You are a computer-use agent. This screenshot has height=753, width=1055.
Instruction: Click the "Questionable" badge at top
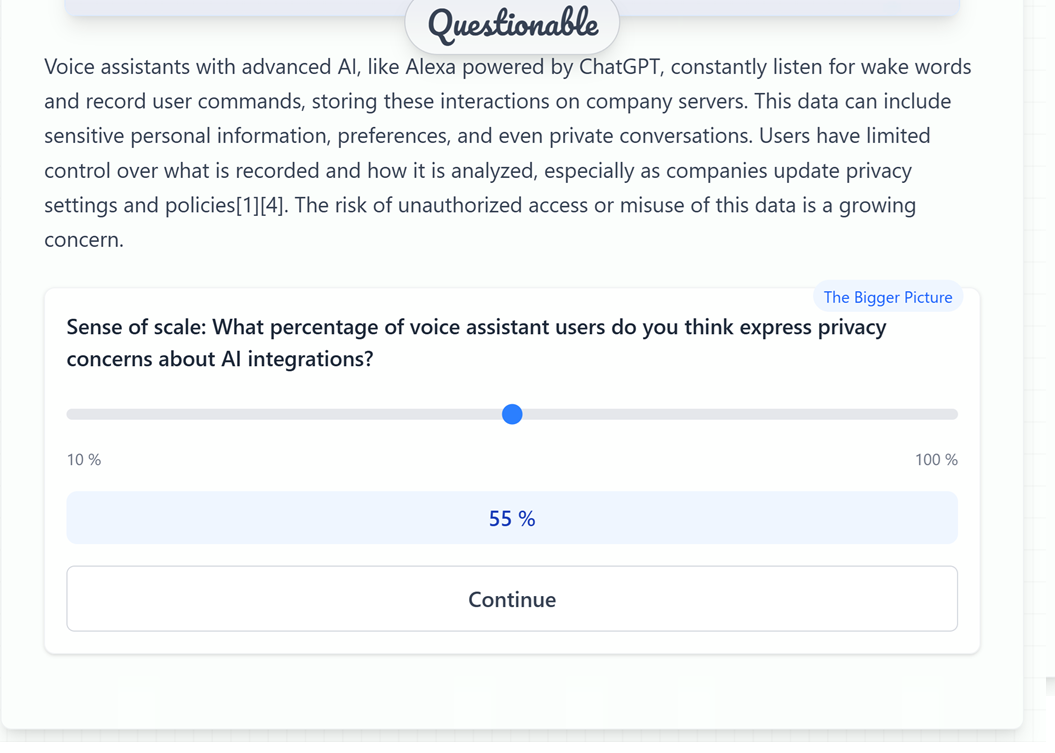coord(512,25)
